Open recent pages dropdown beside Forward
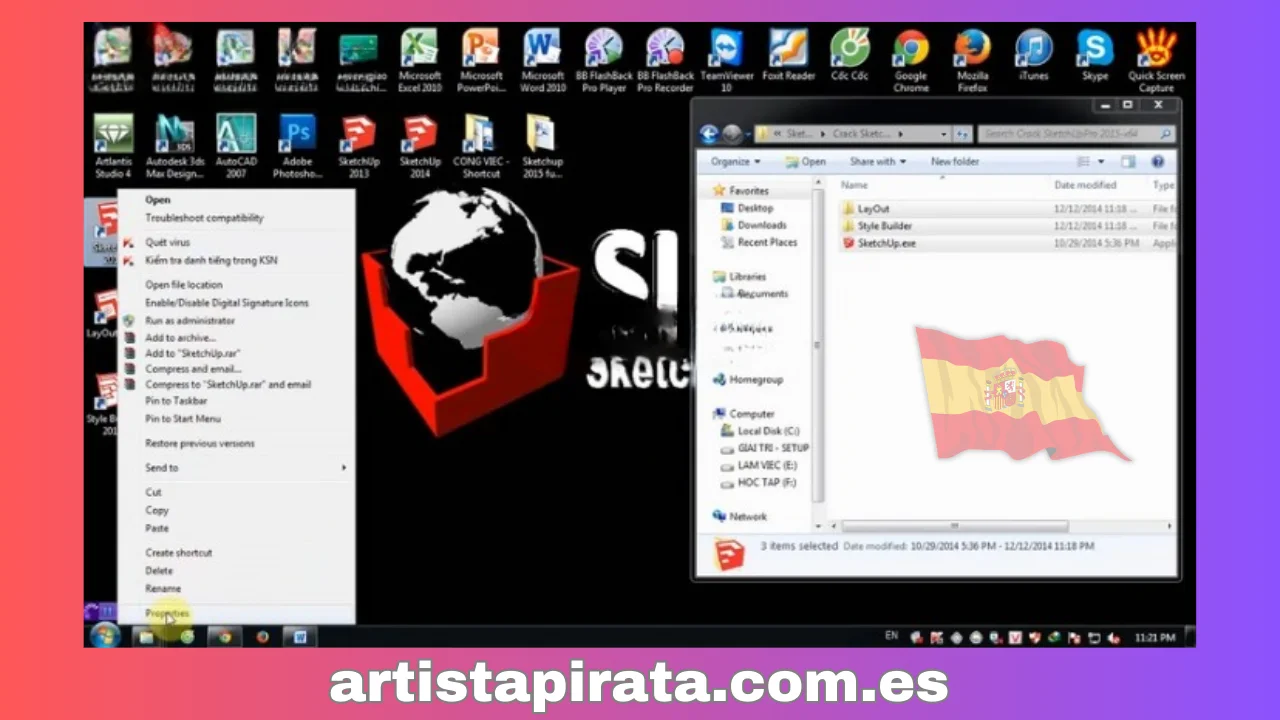Image resolution: width=1280 pixels, height=720 pixels. 746,134
